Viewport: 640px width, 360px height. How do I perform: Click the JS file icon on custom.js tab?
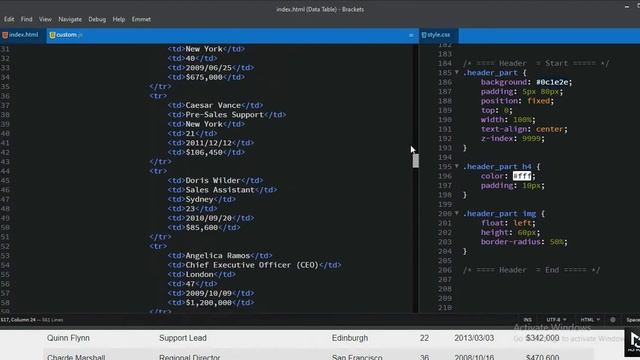tap(52, 35)
